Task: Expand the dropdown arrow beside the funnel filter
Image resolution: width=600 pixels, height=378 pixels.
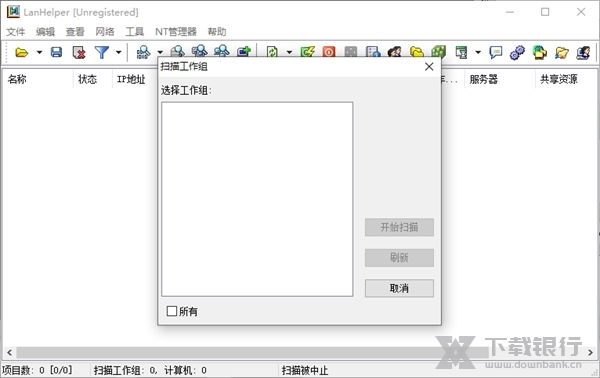Action: tap(119, 52)
